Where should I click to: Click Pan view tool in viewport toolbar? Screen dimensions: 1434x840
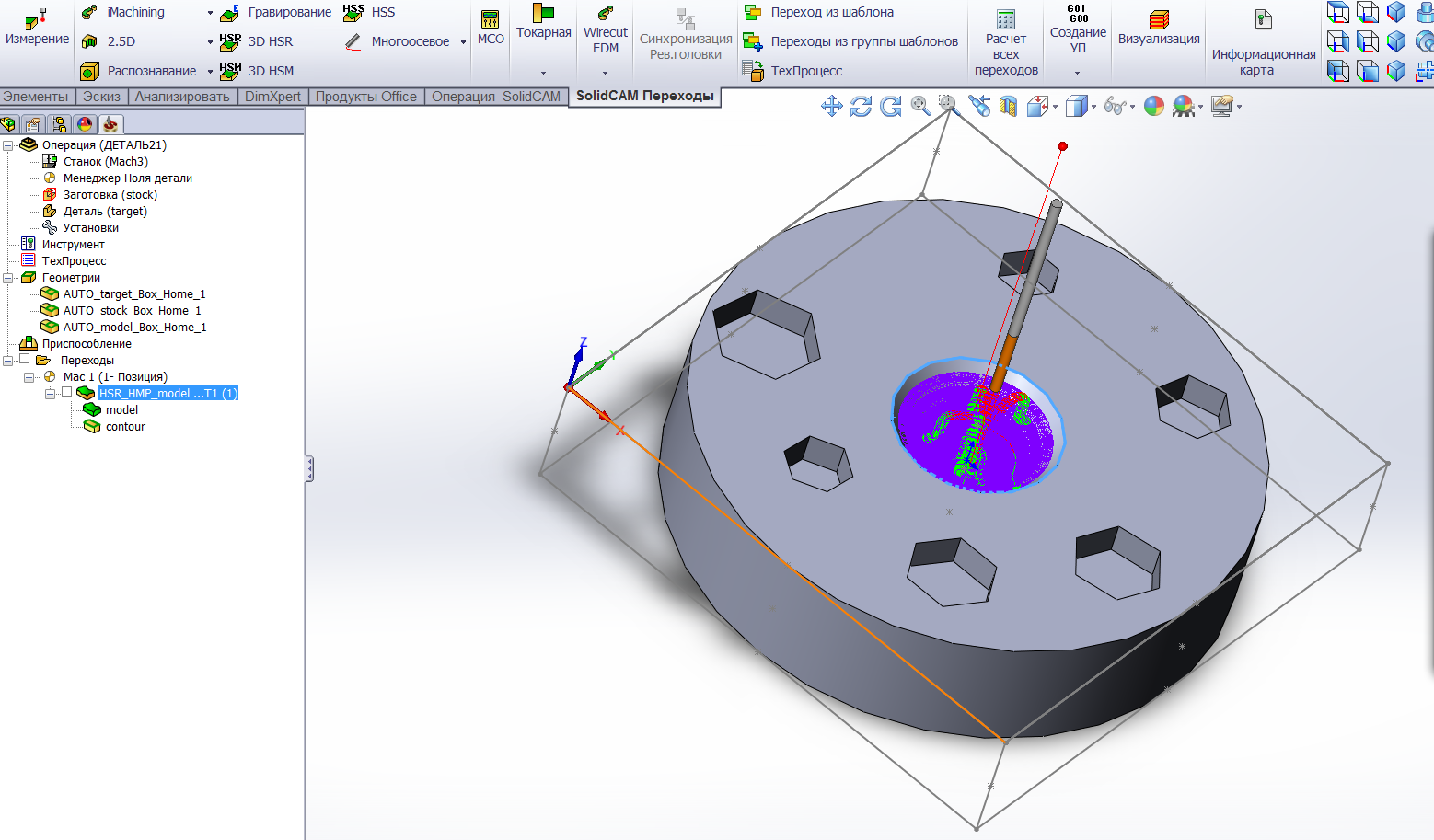(x=832, y=107)
